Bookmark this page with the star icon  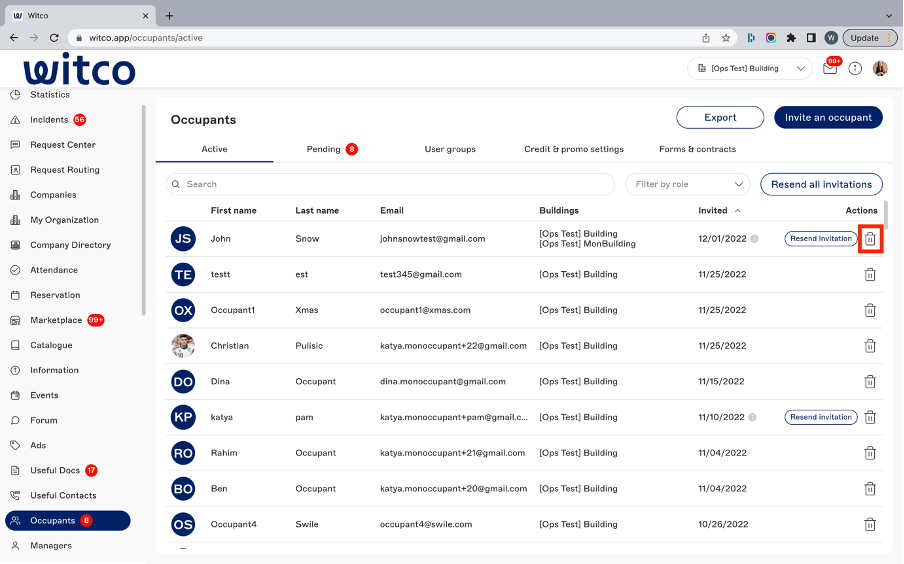point(726,38)
